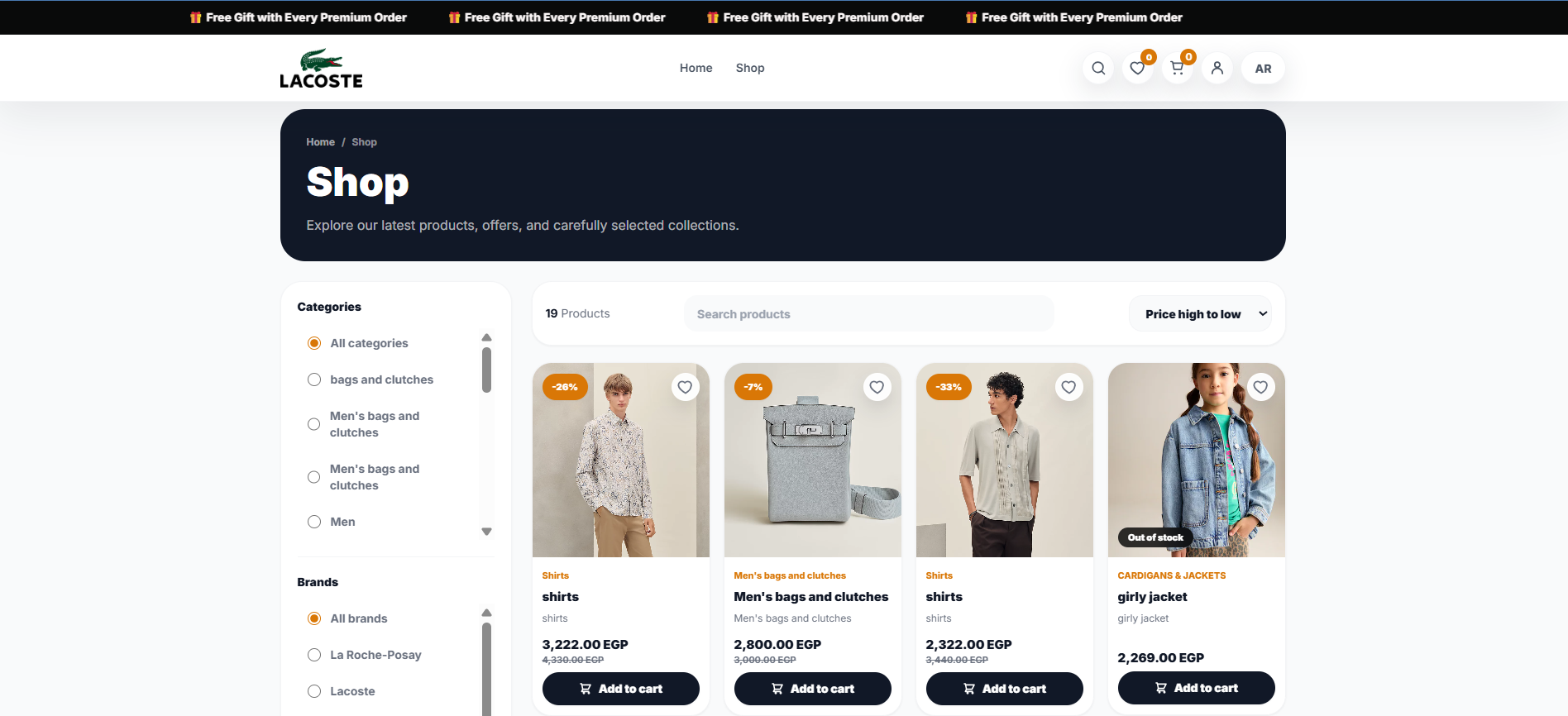Click the categories list scroll-down arrow
This screenshot has height=716, width=1568.
(x=486, y=532)
